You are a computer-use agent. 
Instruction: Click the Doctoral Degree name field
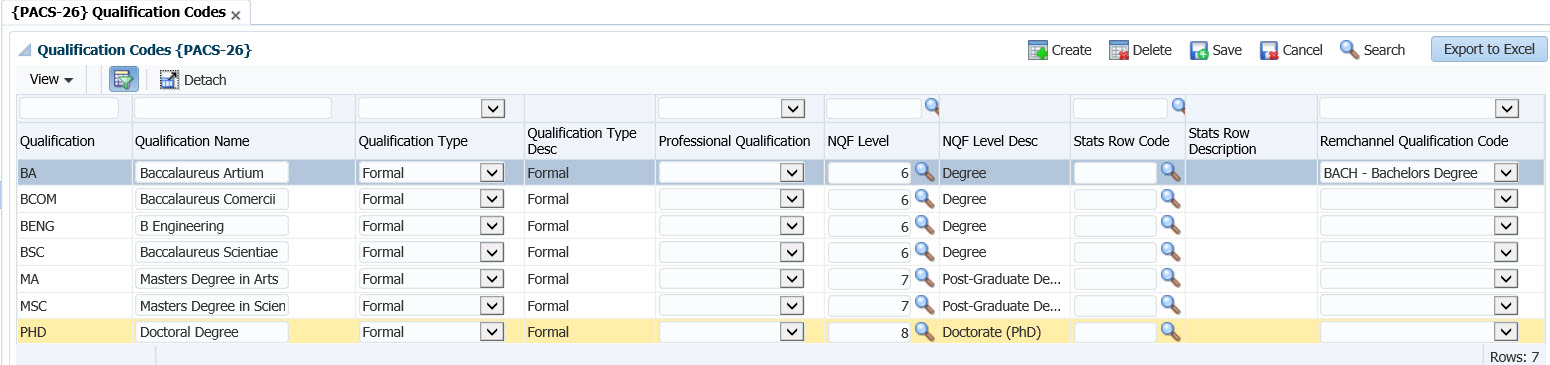(212, 332)
